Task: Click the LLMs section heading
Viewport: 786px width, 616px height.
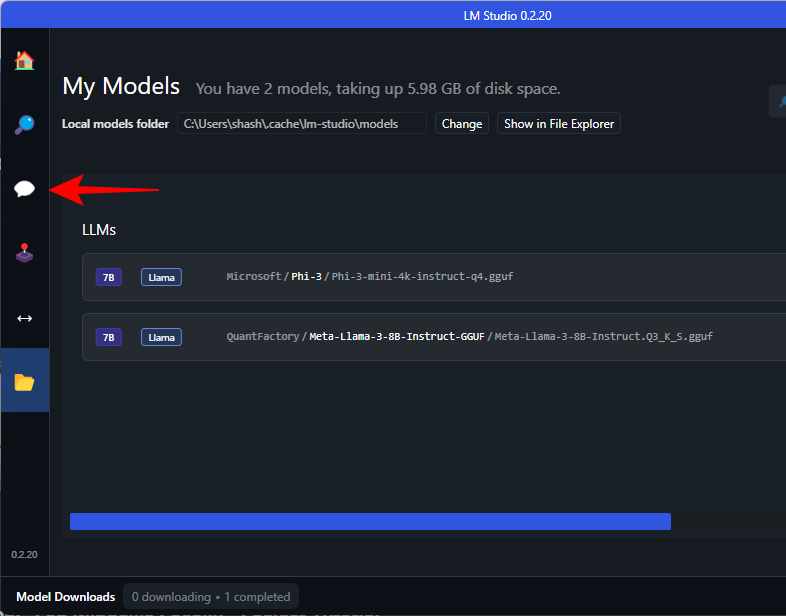Action: pyautogui.click(x=99, y=230)
